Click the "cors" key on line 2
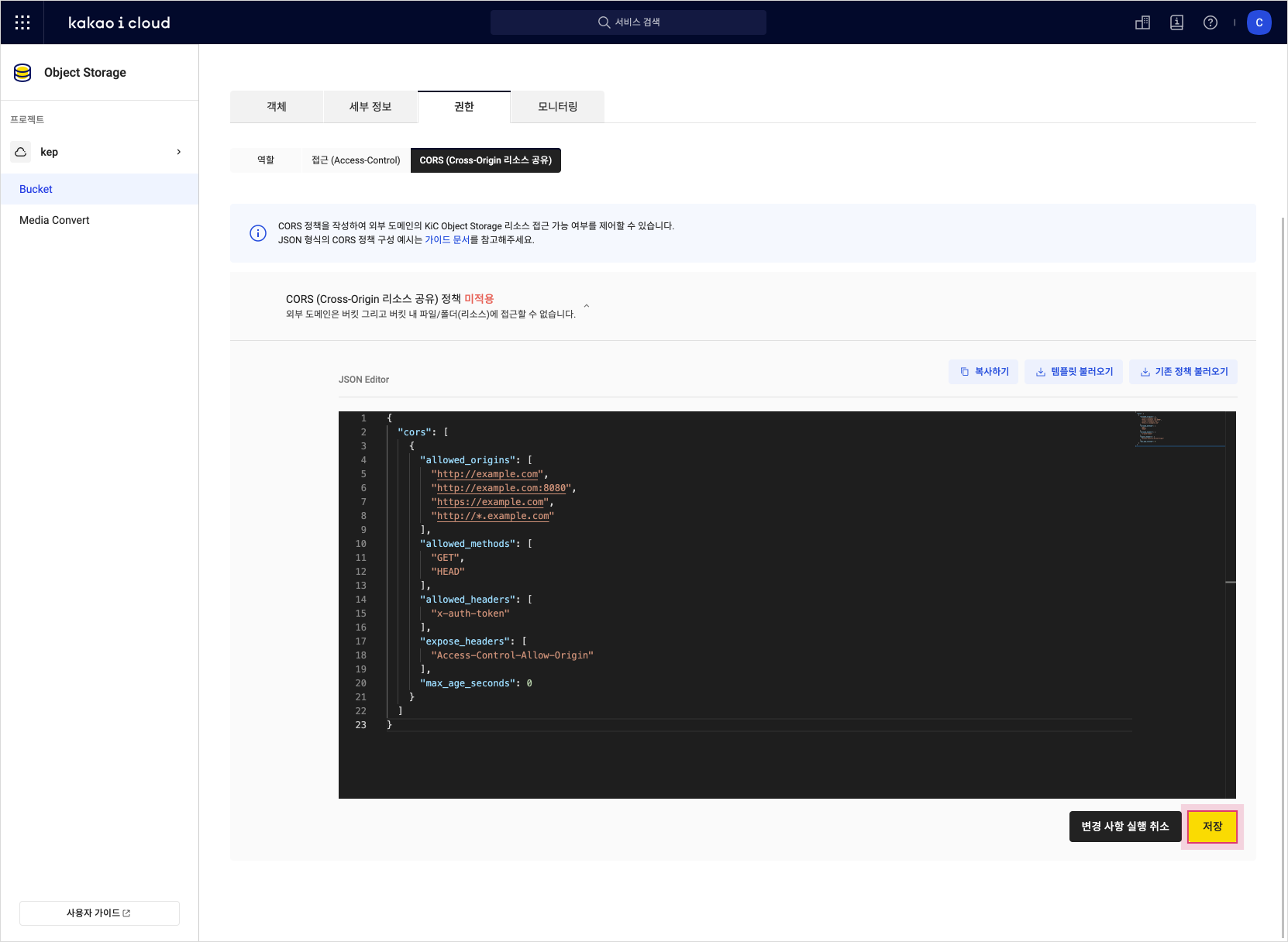 pyautogui.click(x=415, y=432)
